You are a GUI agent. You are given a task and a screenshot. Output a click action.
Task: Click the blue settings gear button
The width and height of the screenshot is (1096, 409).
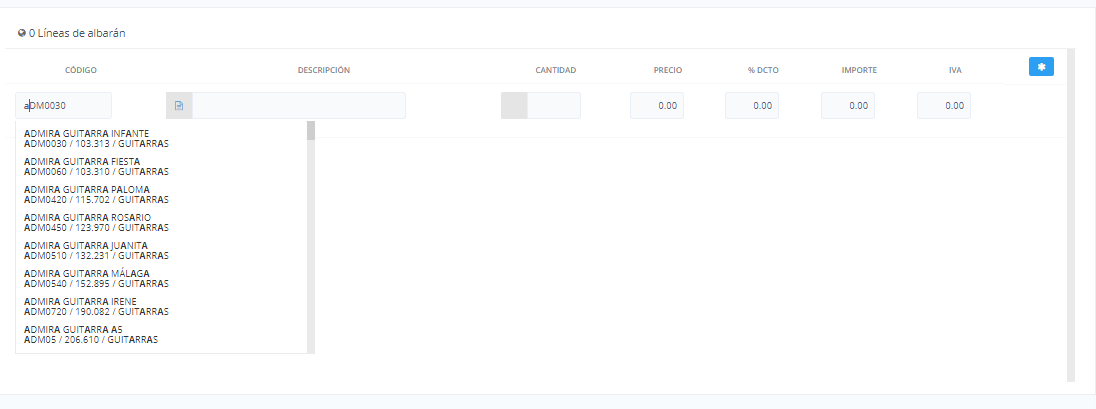pyautogui.click(x=1041, y=66)
